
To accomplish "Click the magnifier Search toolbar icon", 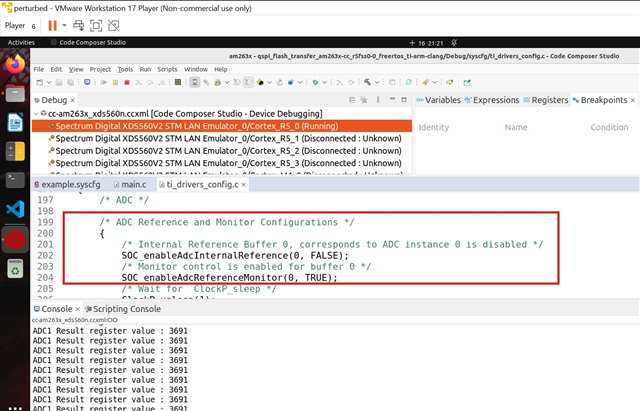I will pos(408,82).
